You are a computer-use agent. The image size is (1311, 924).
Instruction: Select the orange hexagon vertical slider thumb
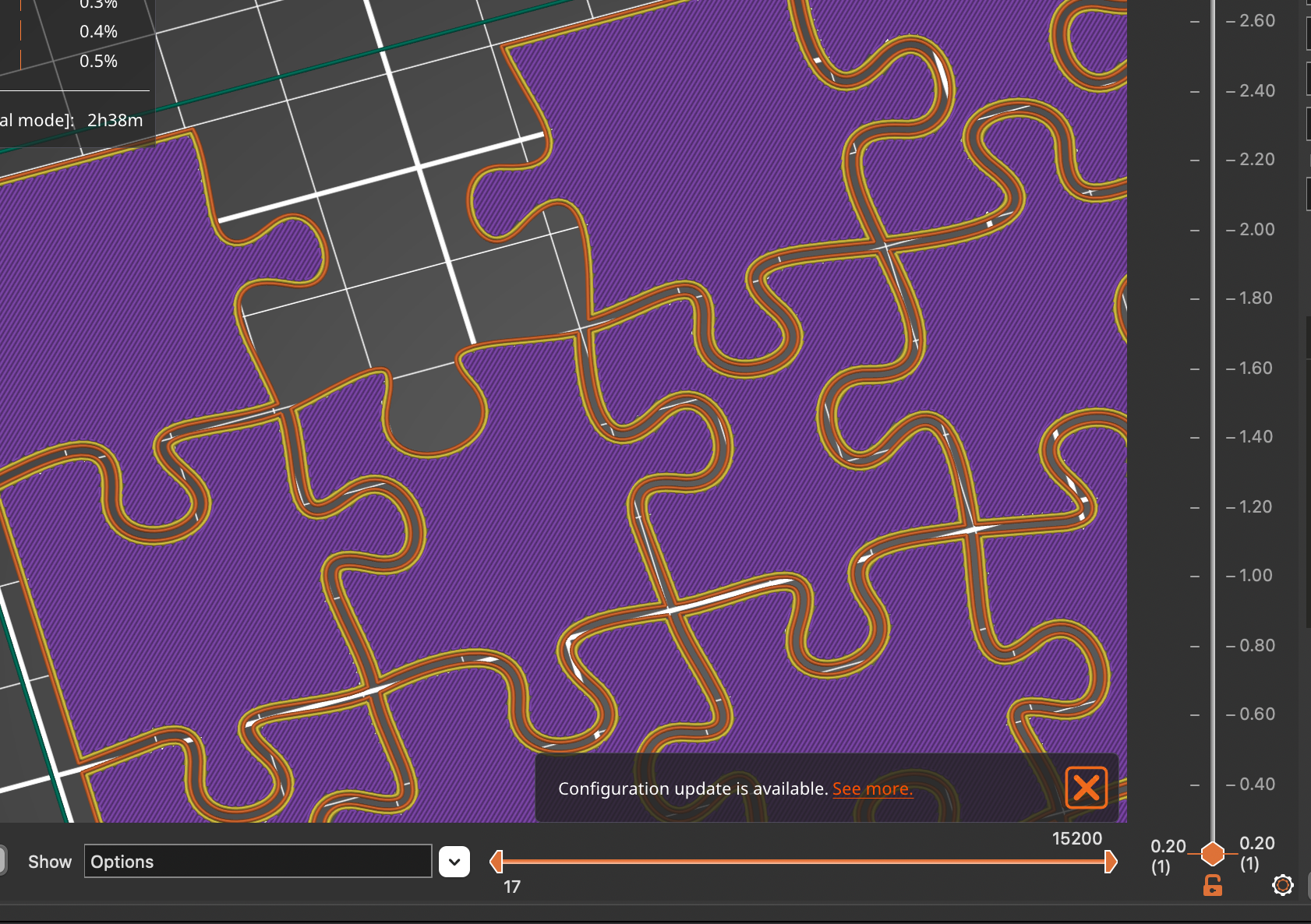[1213, 854]
